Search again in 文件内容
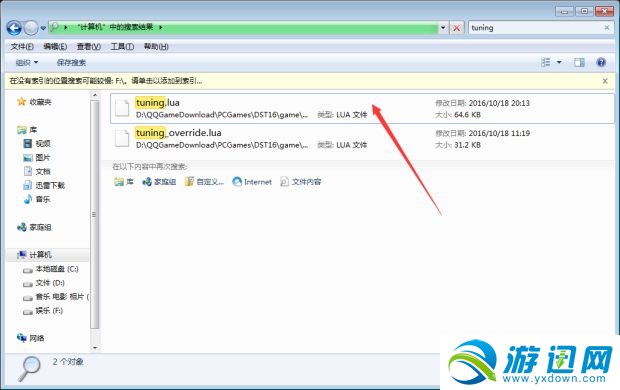This screenshot has height=390, width=620. coord(301,182)
